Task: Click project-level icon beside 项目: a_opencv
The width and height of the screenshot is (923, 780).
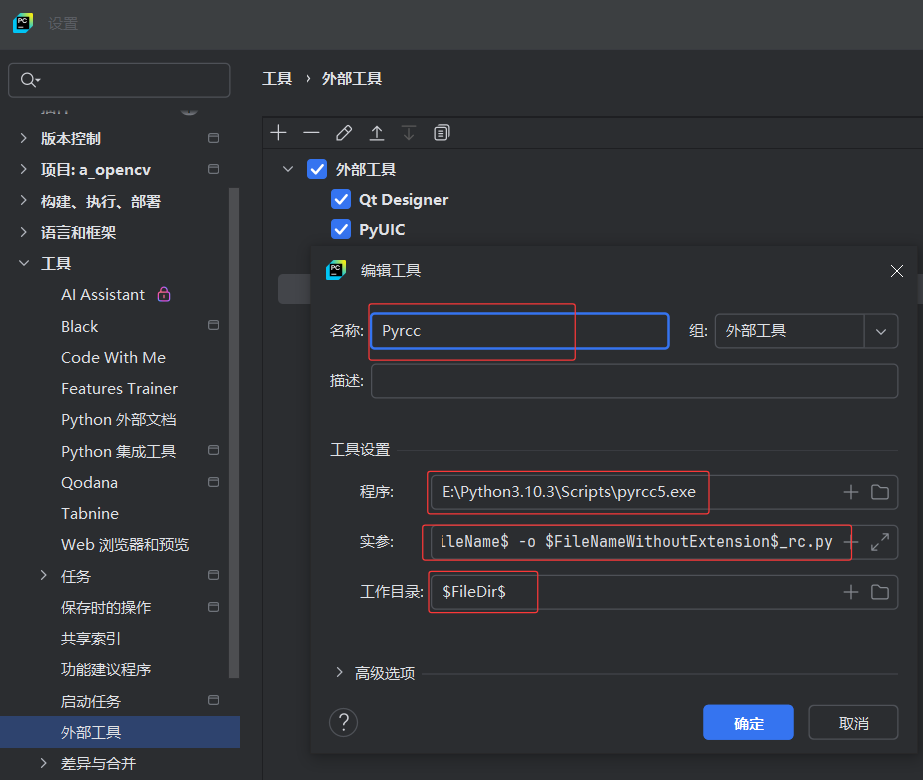Action: [x=214, y=170]
